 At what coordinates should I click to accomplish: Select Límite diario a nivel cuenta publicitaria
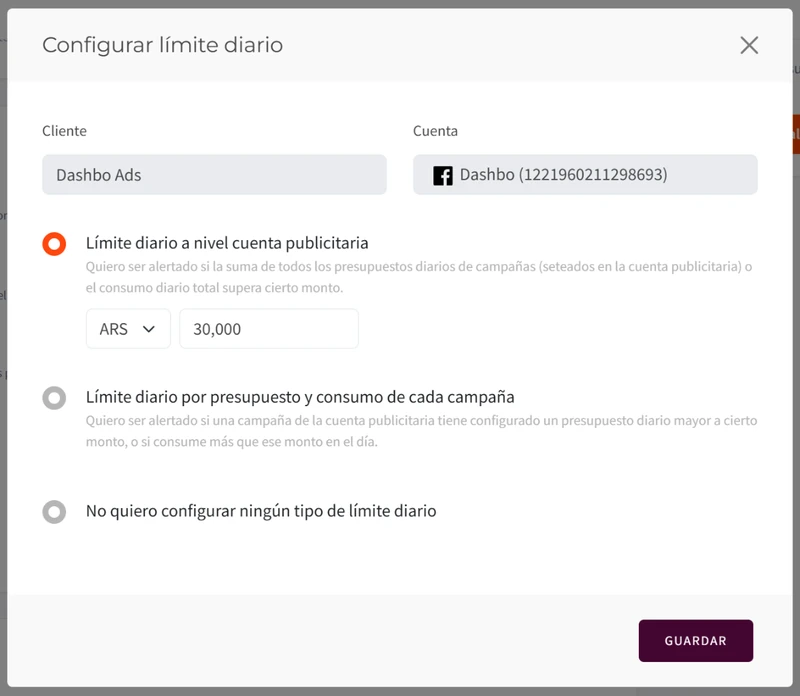(54, 243)
